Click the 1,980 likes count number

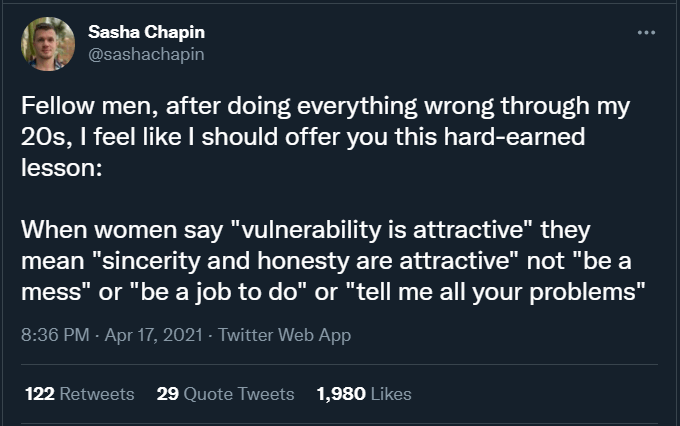[x=340, y=394]
